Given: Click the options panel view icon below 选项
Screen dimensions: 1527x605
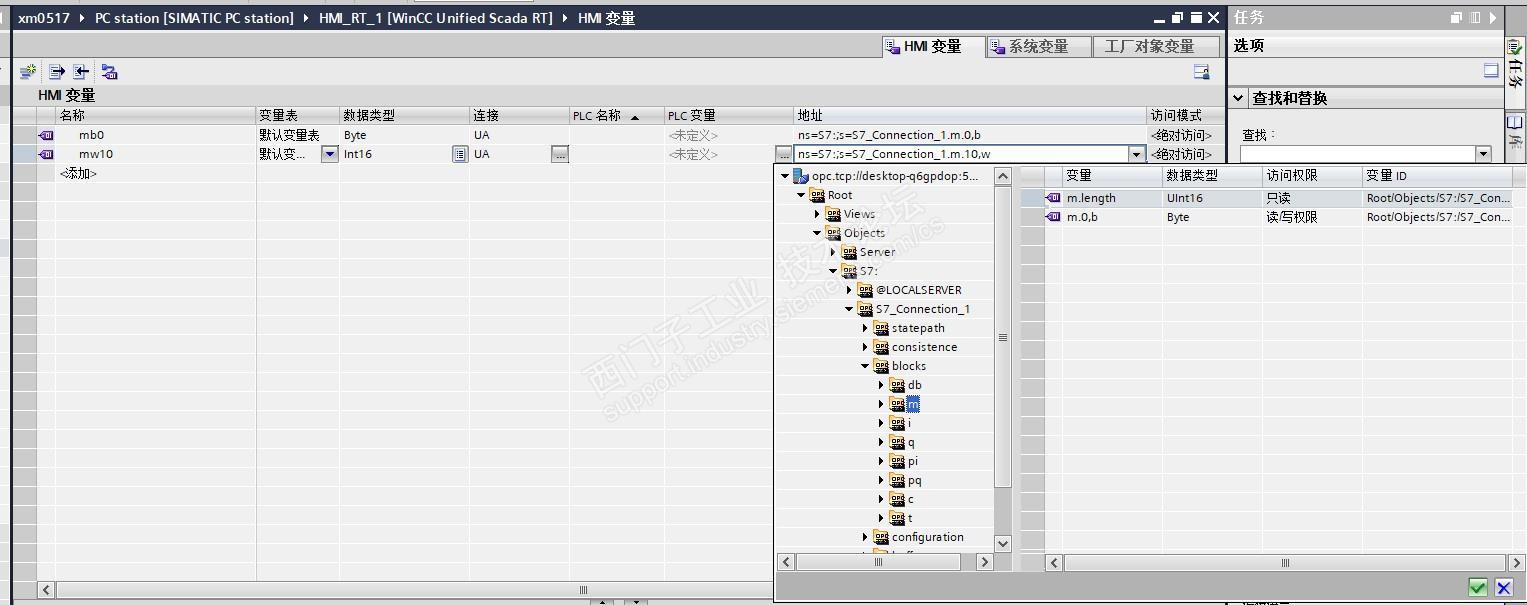Looking at the screenshot, I should (1491, 71).
